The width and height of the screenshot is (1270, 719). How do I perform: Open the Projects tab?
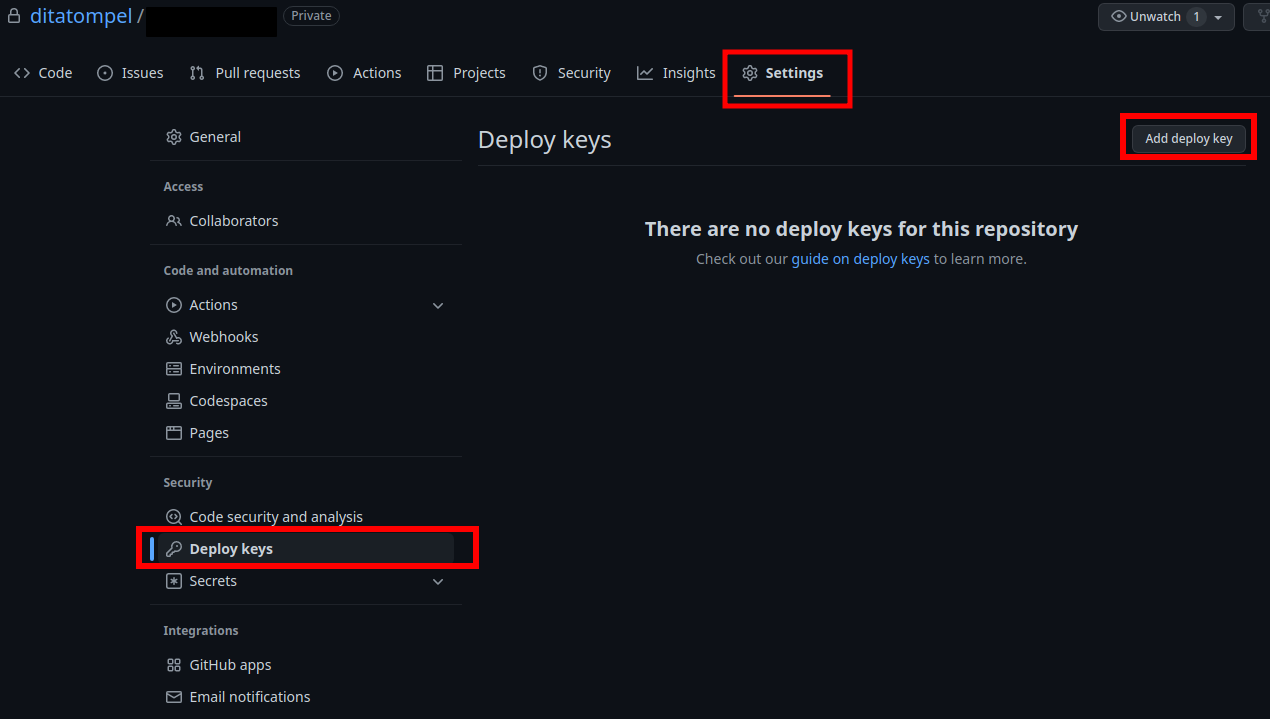pyautogui.click(x=466, y=73)
